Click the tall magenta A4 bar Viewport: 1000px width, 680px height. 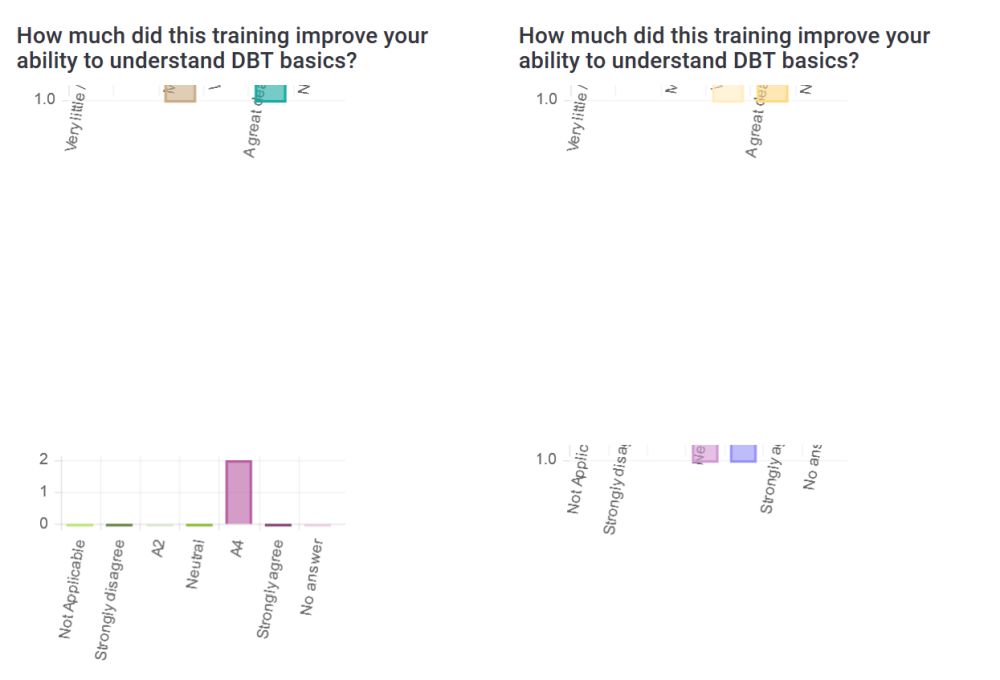pos(239,492)
